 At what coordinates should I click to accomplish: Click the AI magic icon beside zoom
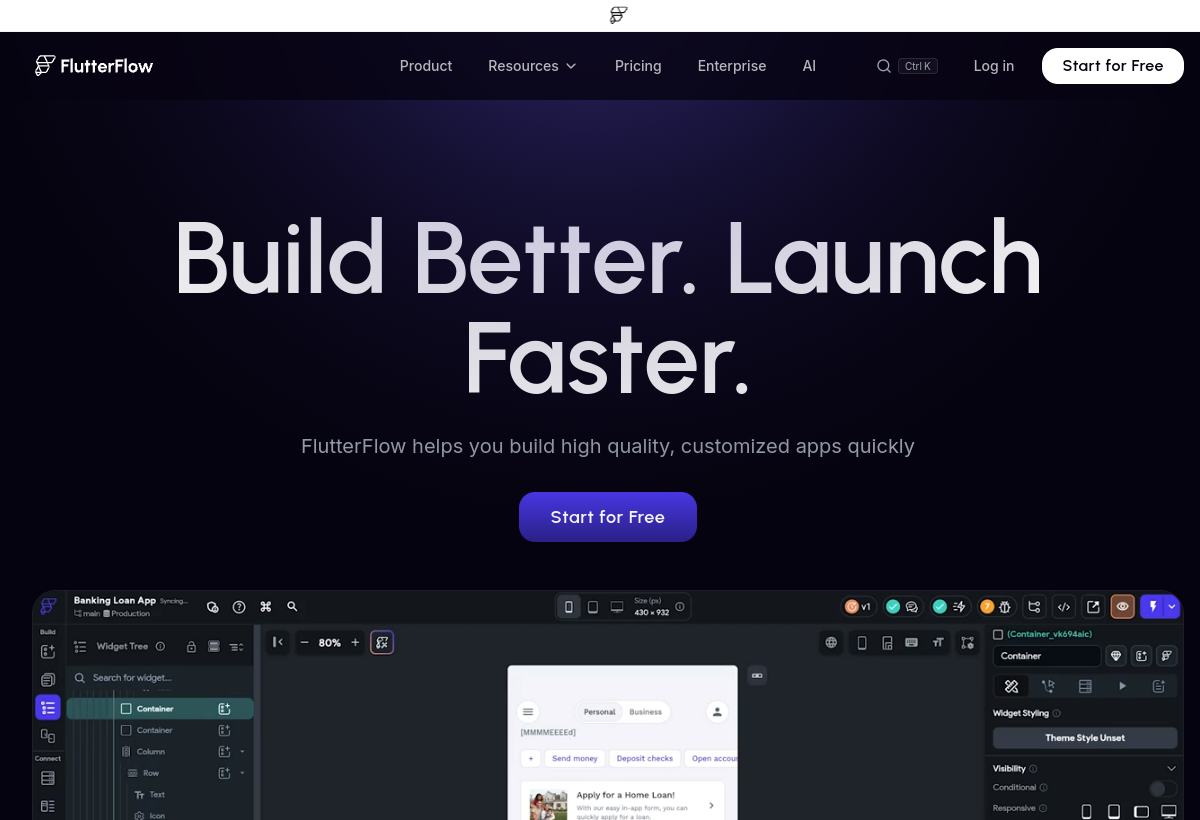pos(382,642)
